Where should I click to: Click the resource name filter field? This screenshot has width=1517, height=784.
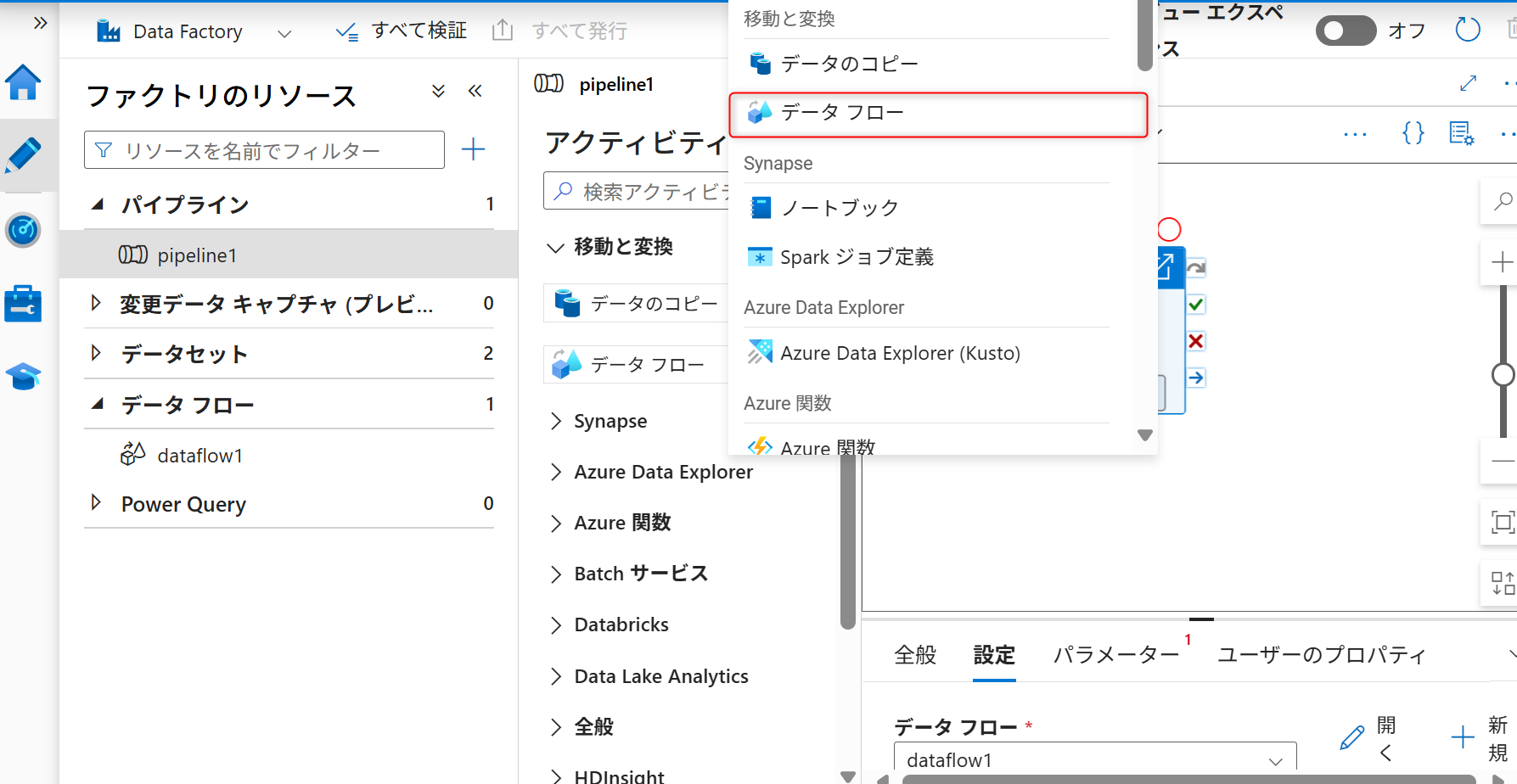[264, 150]
